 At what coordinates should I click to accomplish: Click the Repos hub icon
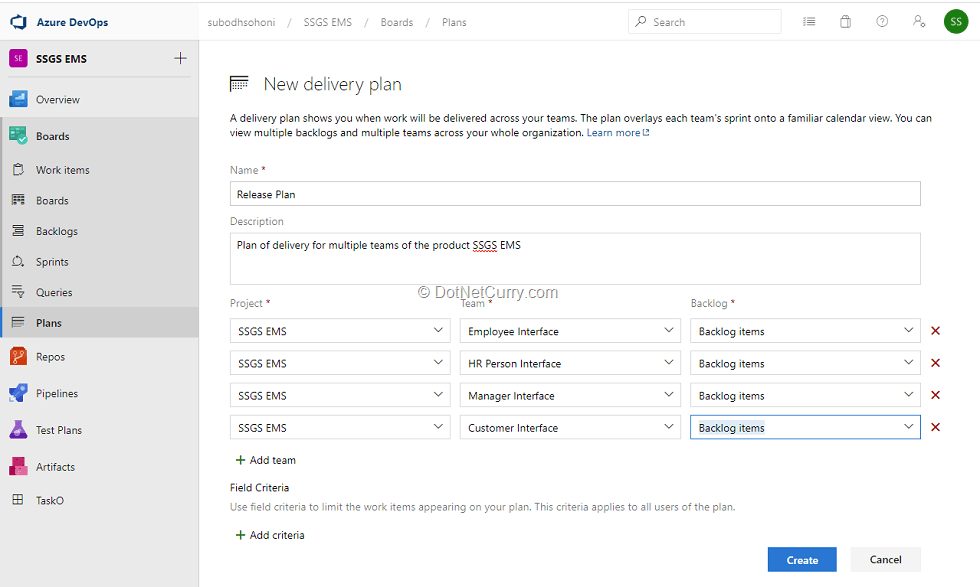(18, 356)
